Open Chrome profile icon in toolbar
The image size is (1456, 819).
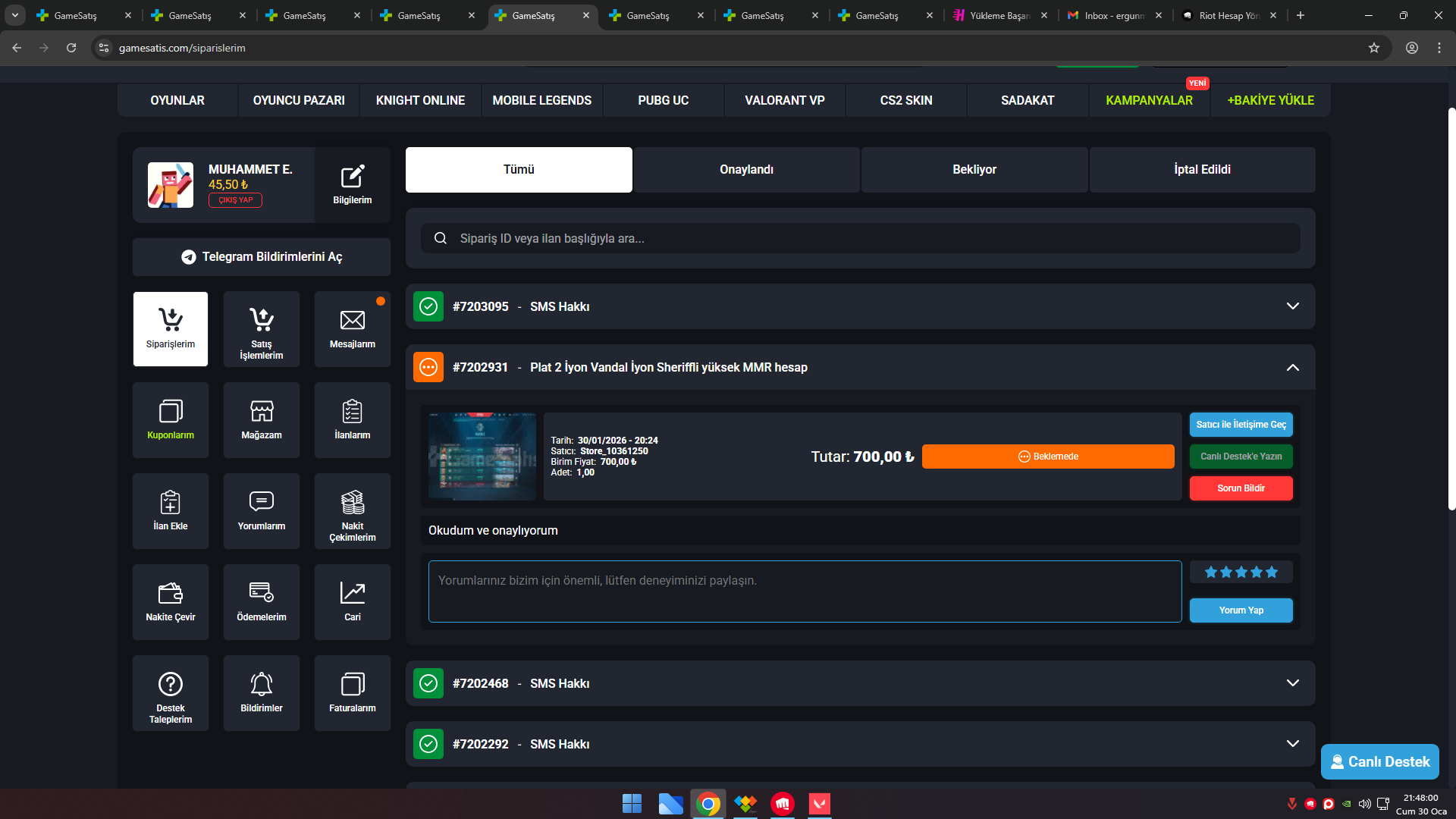point(1412,48)
